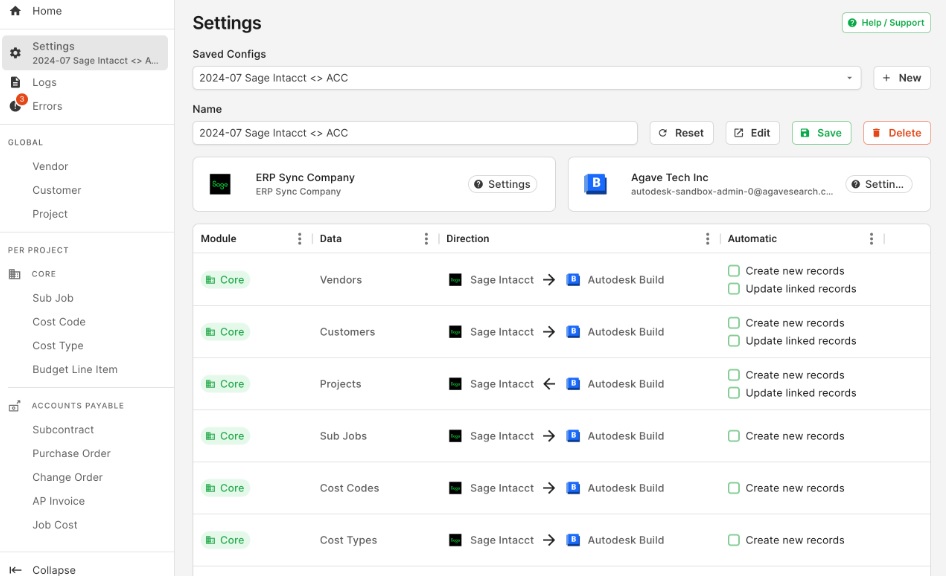Image resolution: width=946 pixels, height=576 pixels.
Task: Click the Collapse sidebar arrow icon
Action: click(x=15, y=570)
